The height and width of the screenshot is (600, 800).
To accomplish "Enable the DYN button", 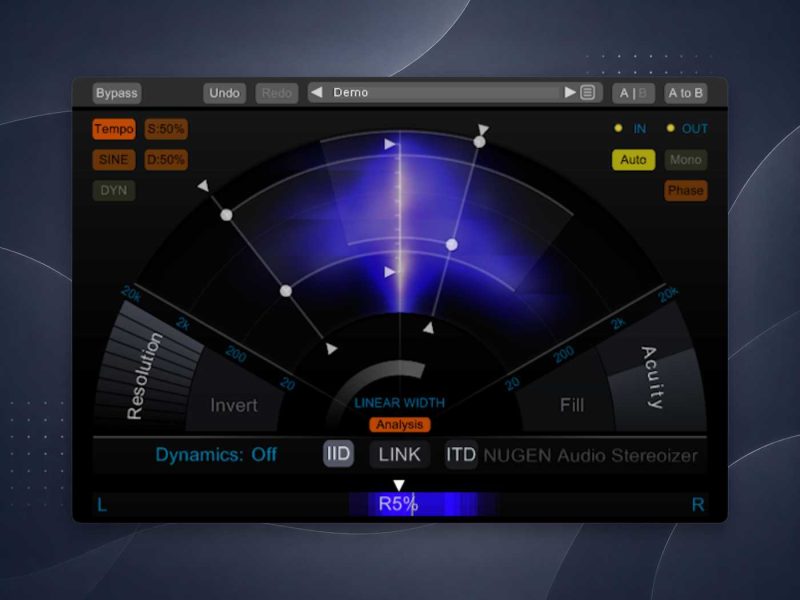I will [x=114, y=190].
